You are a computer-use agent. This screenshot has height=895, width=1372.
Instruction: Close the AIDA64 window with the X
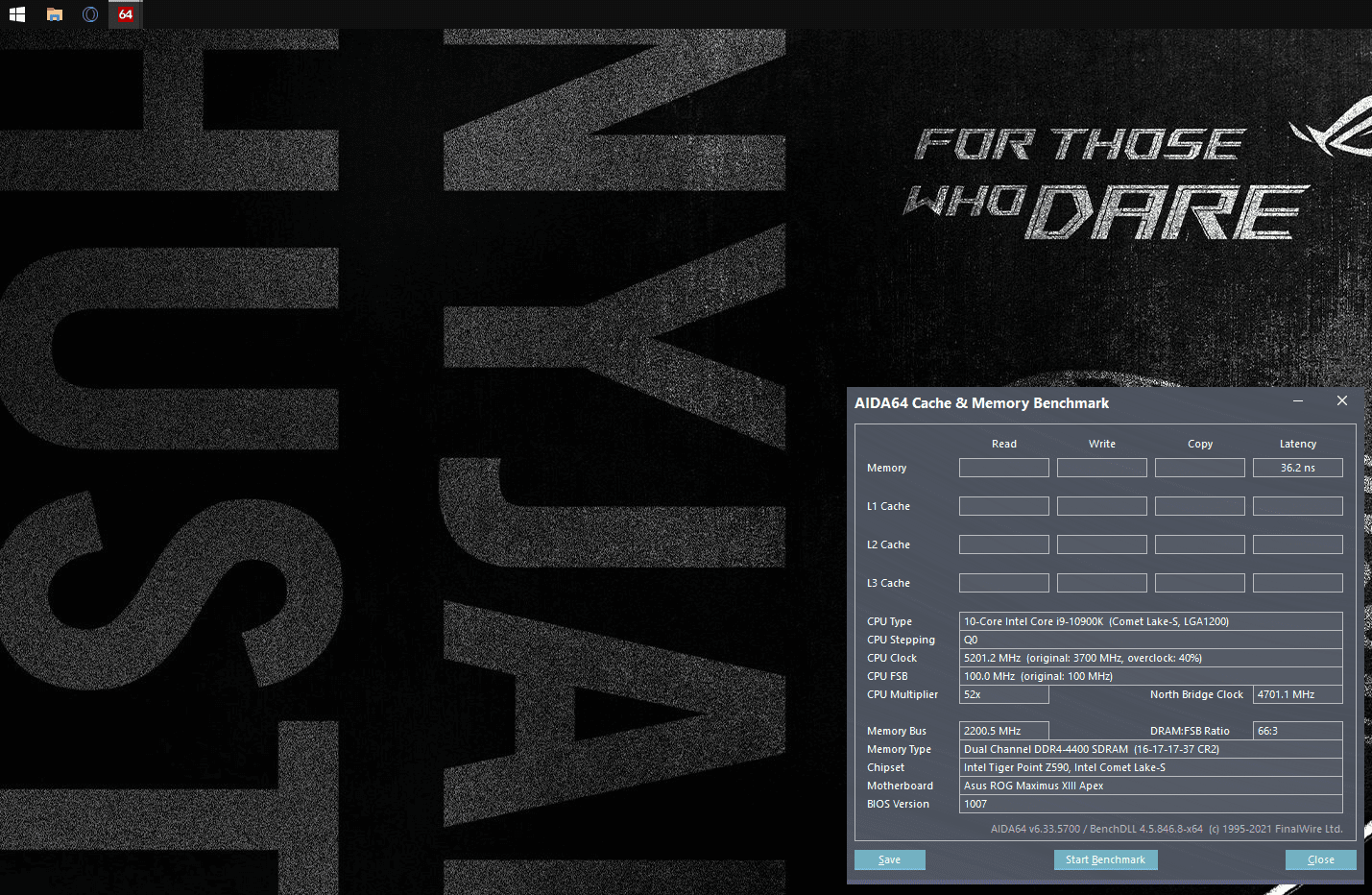pos(1342,401)
